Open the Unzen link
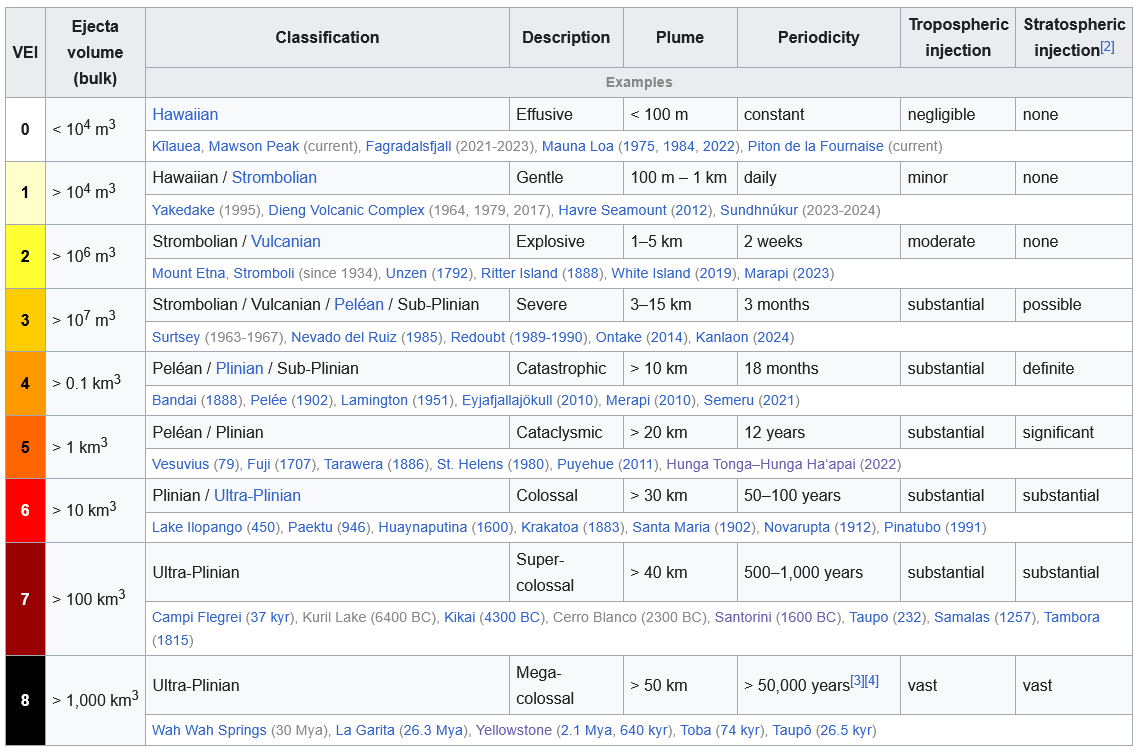1140x752 pixels. click(406, 273)
